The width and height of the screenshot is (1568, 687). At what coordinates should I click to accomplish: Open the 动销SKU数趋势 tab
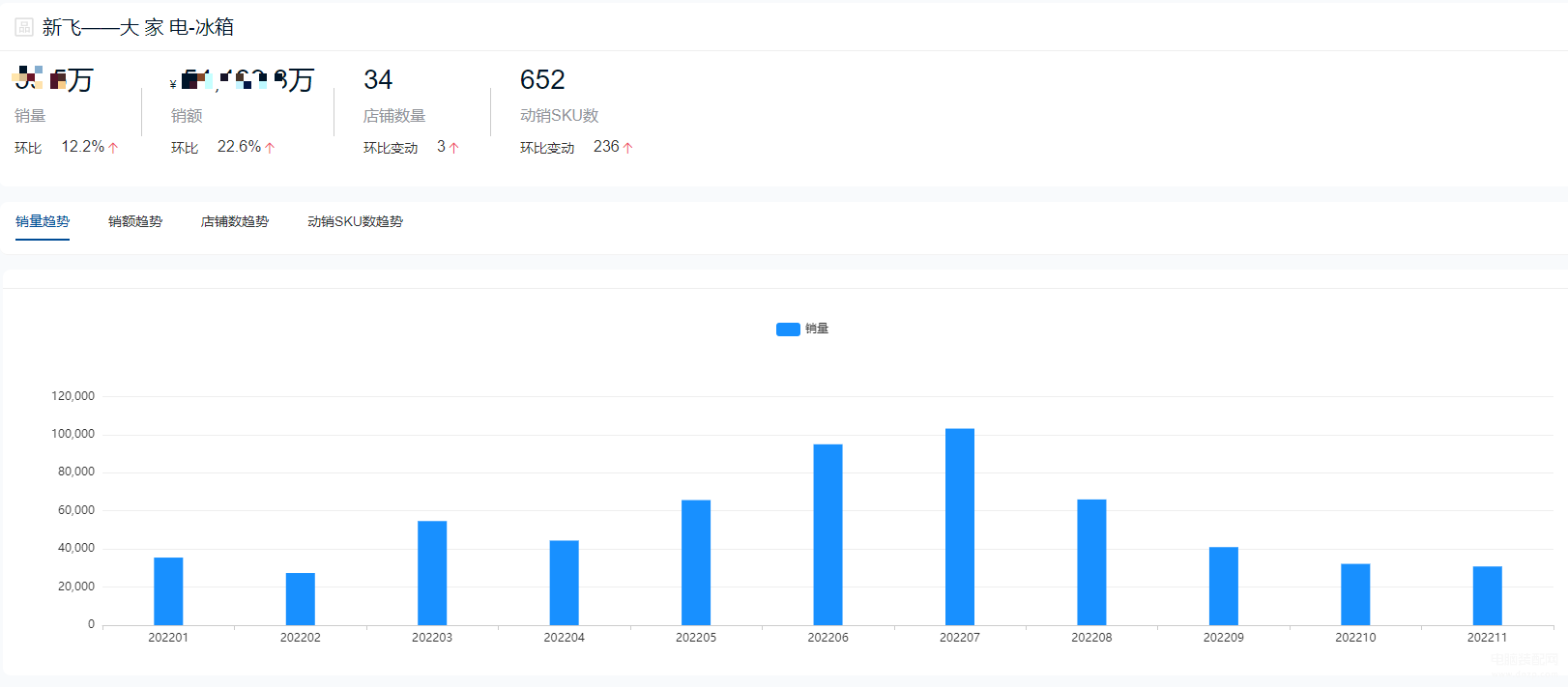[355, 221]
